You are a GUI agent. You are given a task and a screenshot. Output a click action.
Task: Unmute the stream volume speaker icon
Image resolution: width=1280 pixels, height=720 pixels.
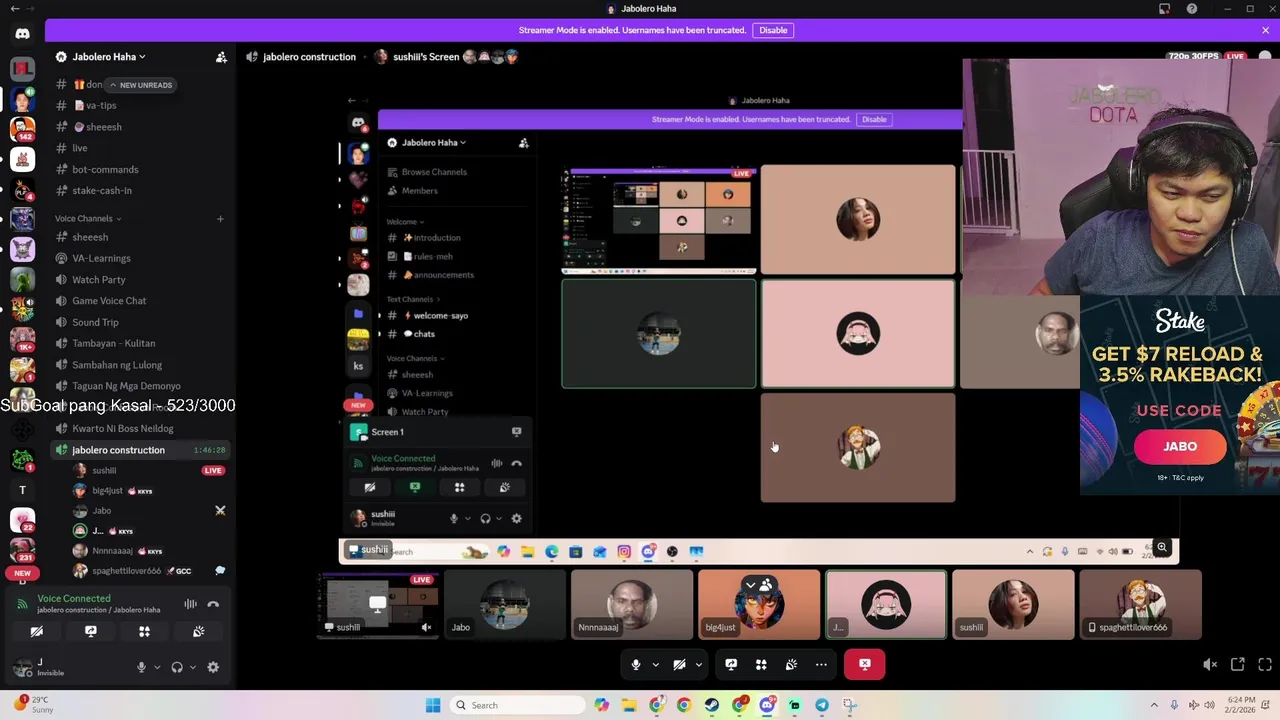1210,664
